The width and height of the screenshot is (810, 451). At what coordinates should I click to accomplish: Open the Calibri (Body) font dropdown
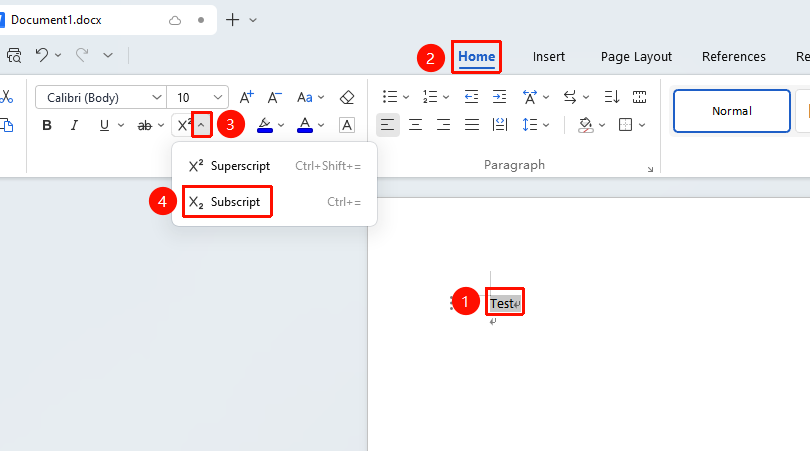101,97
